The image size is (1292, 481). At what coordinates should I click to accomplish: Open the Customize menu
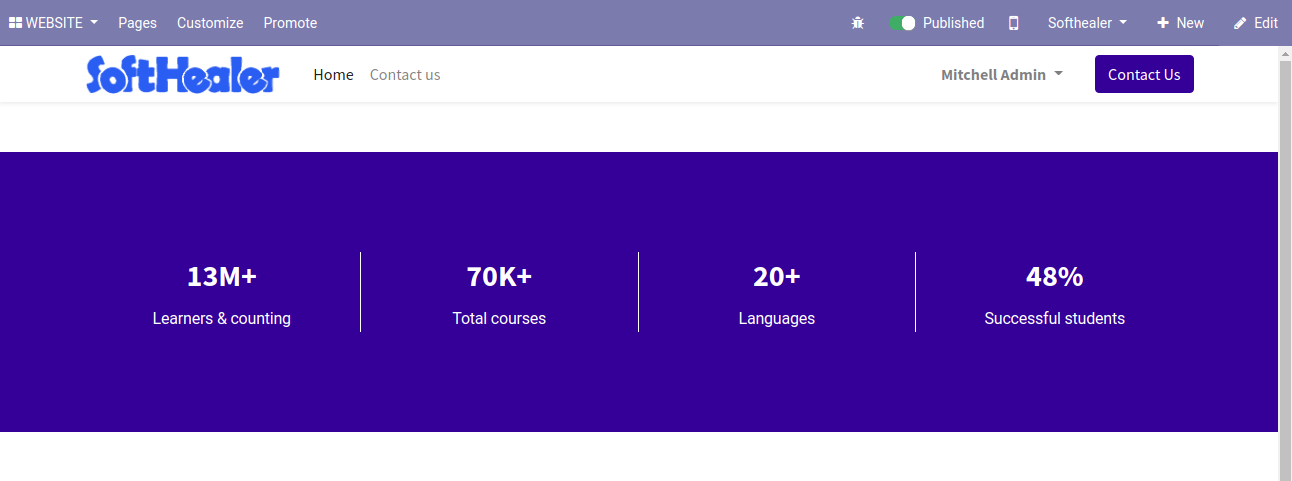(210, 22)
